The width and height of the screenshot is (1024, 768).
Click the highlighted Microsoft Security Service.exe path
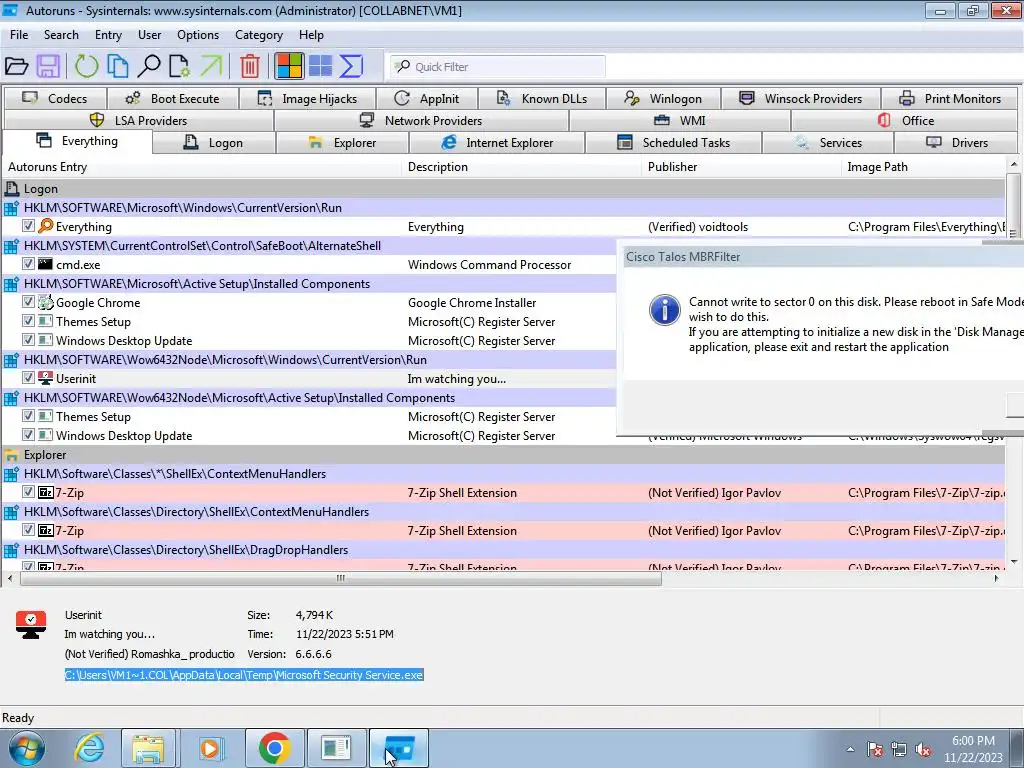tap(244, 675)
